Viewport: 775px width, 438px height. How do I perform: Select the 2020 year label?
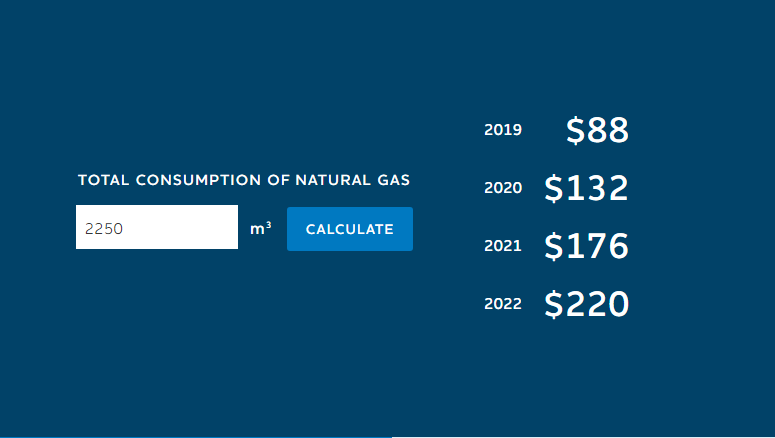[x=503, y=188]
